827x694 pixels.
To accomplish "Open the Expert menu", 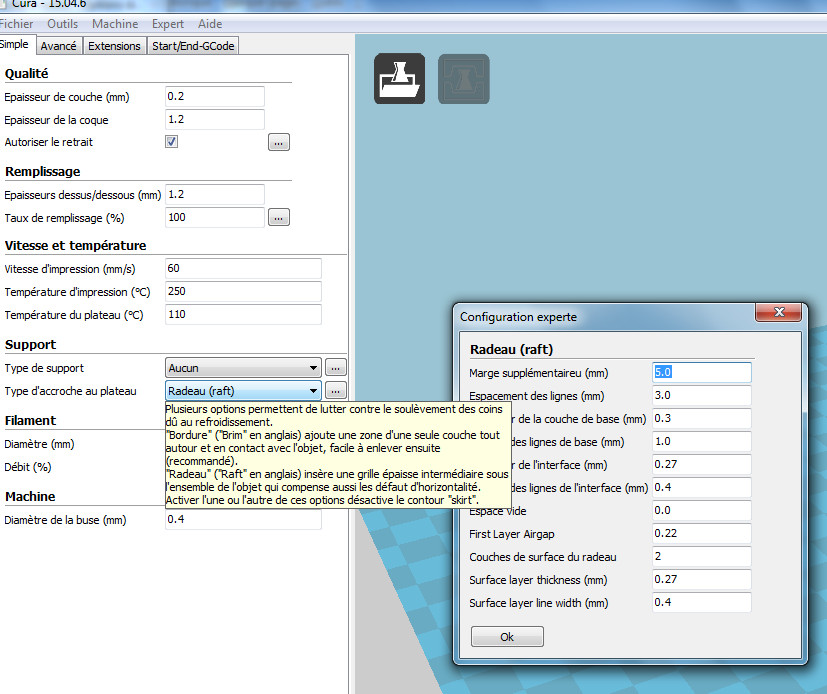I will point(168,24).
